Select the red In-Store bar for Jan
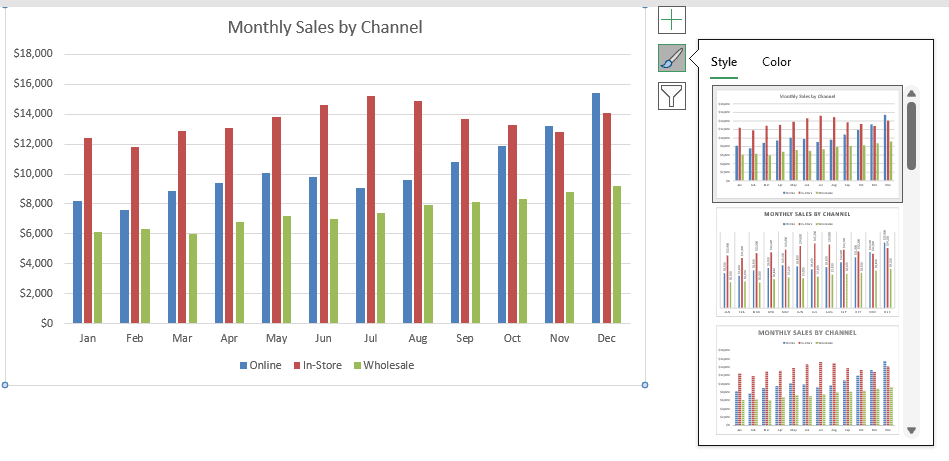This screenshot has height=461, width=949. [x=88, y=230]
